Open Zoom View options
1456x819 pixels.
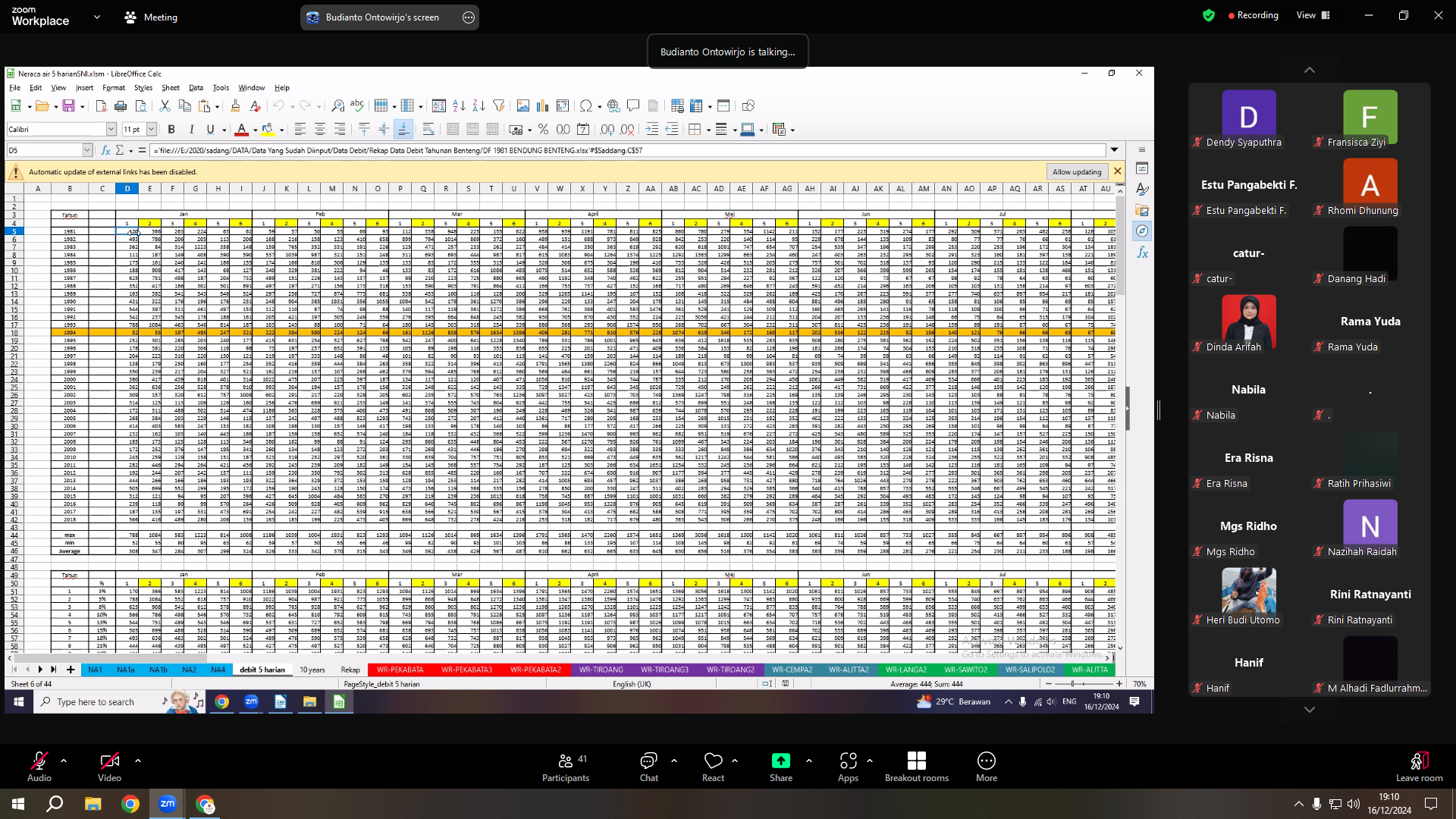point(1313,15)
